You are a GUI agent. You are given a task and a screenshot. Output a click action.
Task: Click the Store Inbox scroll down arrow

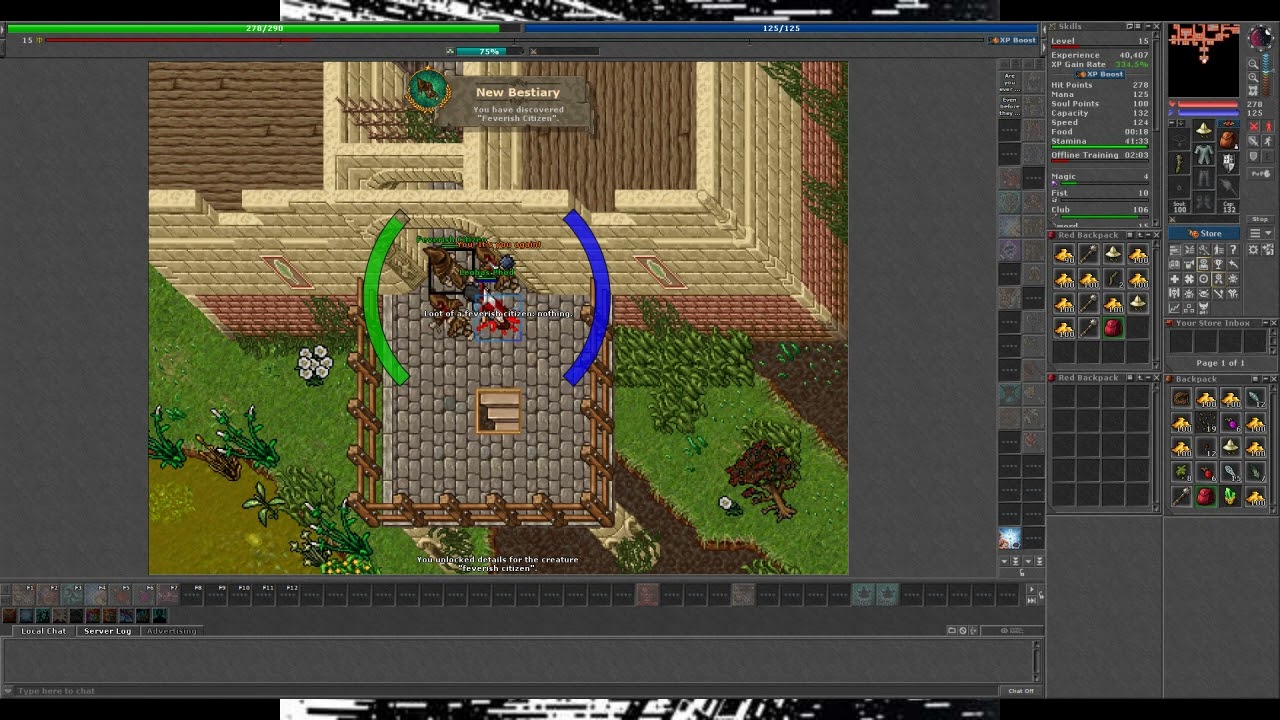[1273, 352]
